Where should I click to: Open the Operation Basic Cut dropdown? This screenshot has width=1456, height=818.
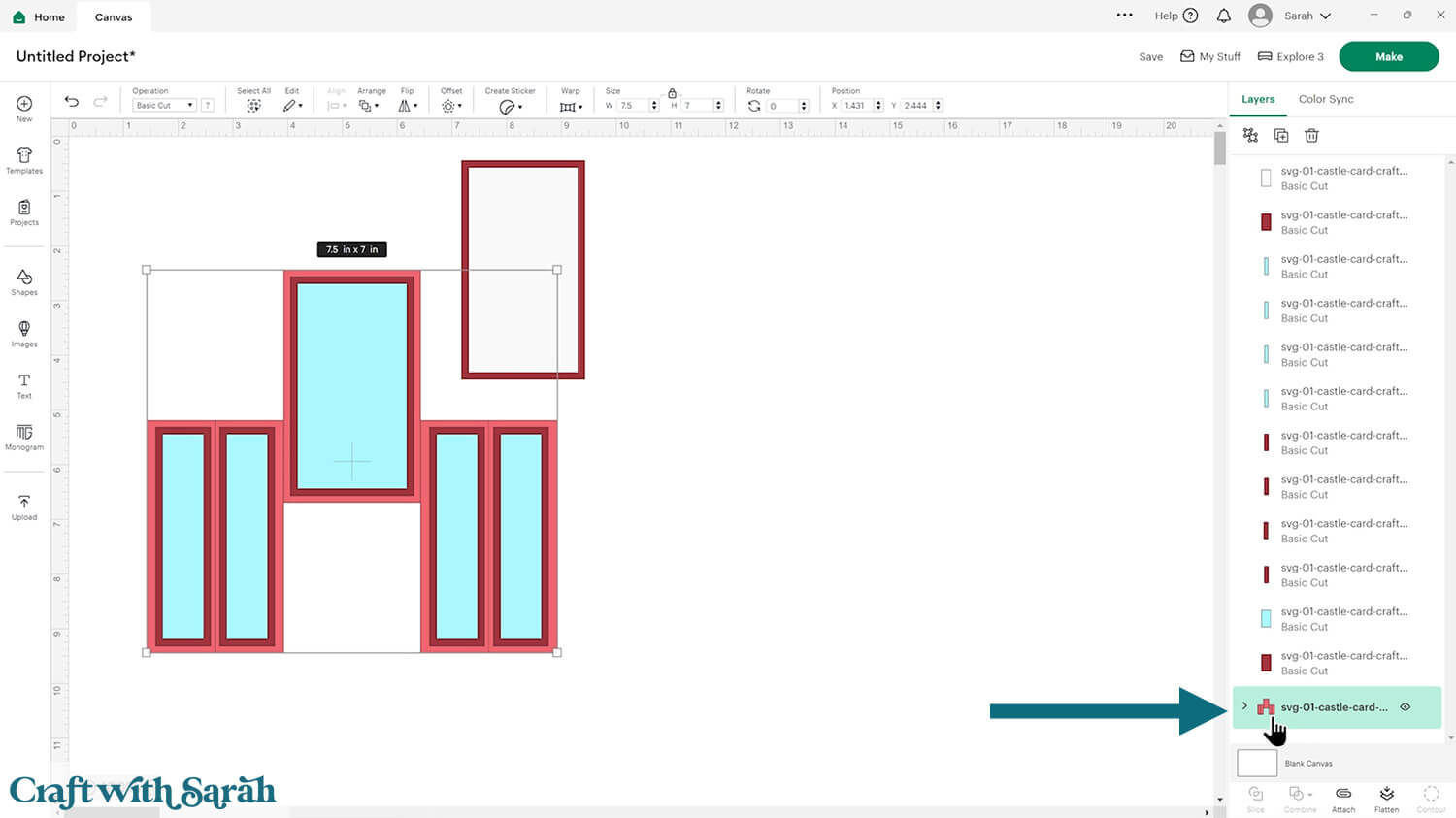163,105
